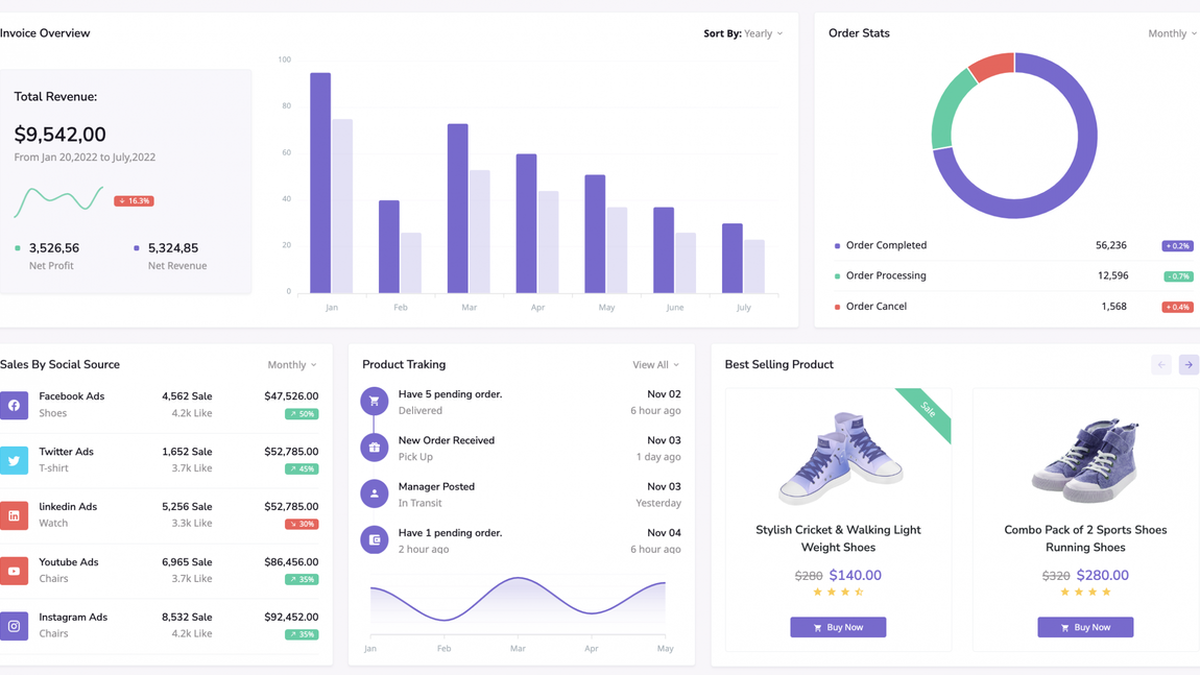Click the $140.00 sale price
The height and width of the screenshot is (675, 1200).
[x=855, y=575]
